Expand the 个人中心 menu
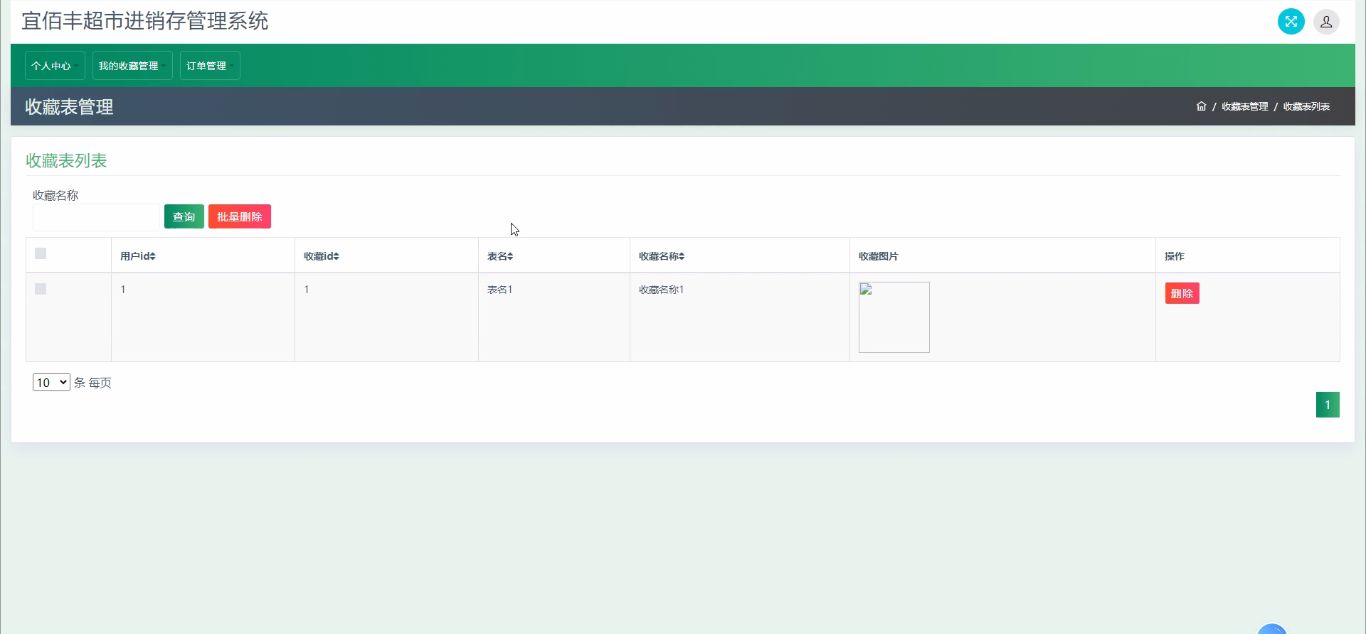 click(55, 66)
